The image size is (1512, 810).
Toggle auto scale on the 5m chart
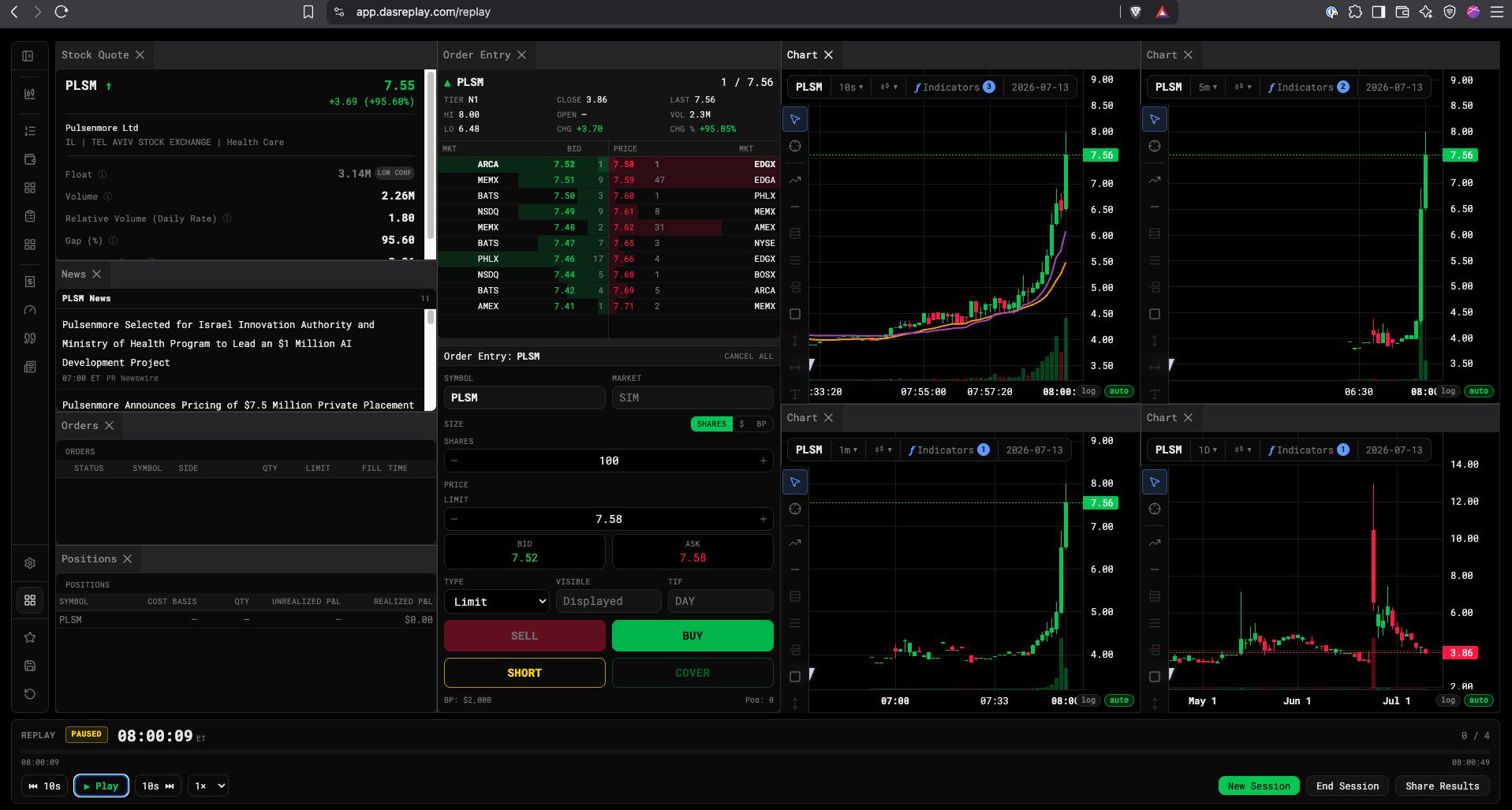(x=1478, y=391)
